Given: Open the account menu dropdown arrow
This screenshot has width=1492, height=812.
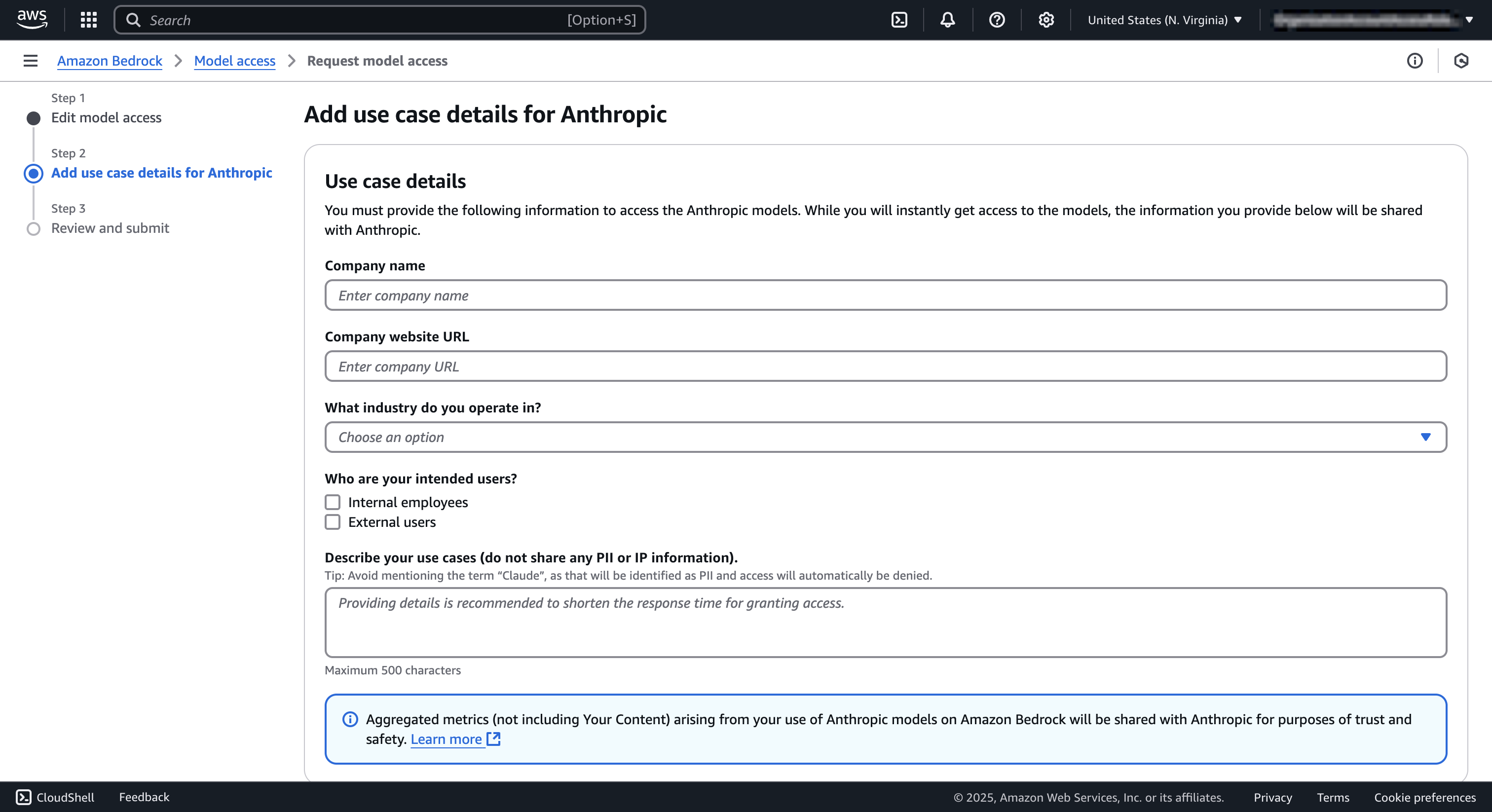Looking at the screenshot, I should (x=1469, y=20).
